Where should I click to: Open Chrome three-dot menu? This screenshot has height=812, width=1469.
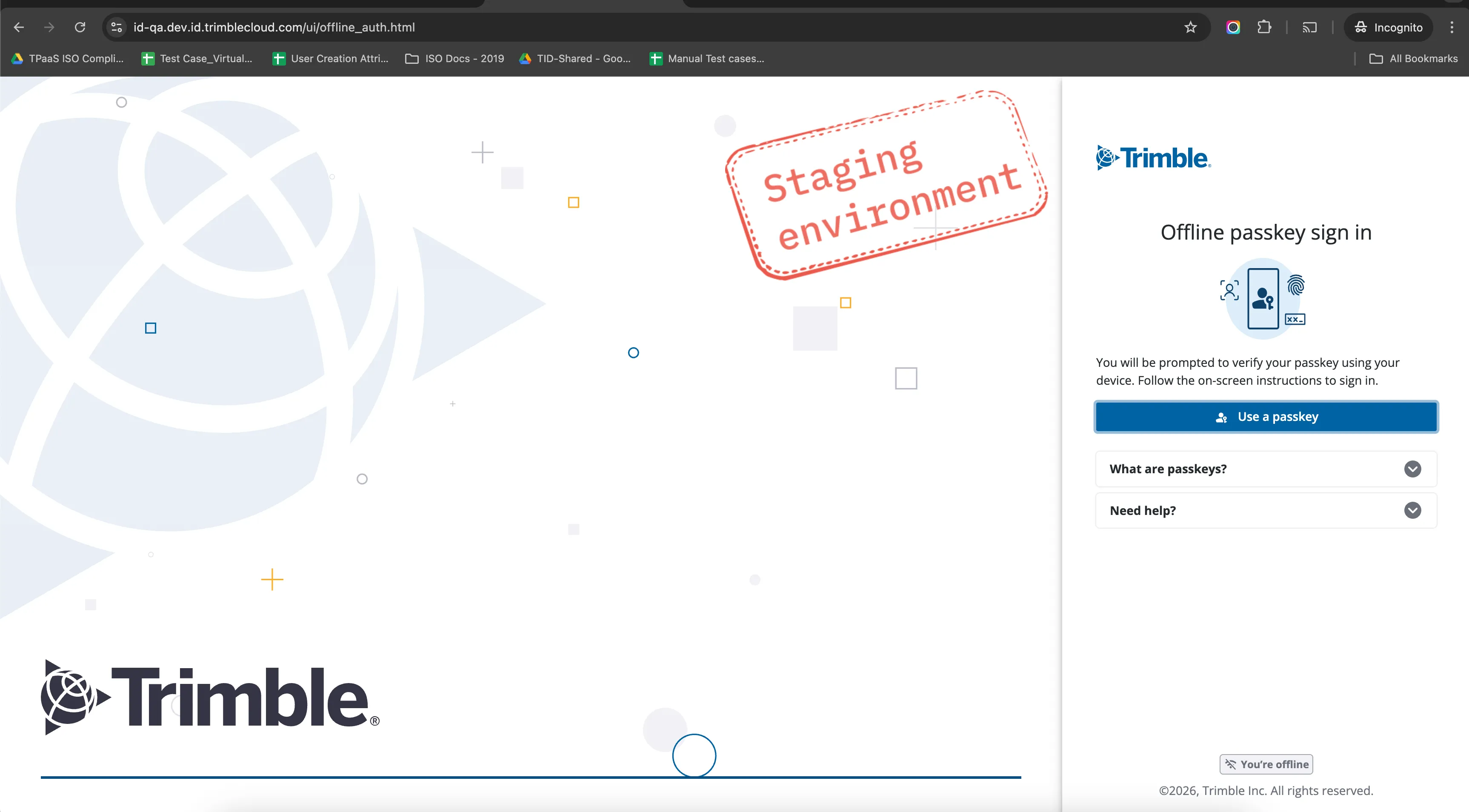(x=1452, y=27)
